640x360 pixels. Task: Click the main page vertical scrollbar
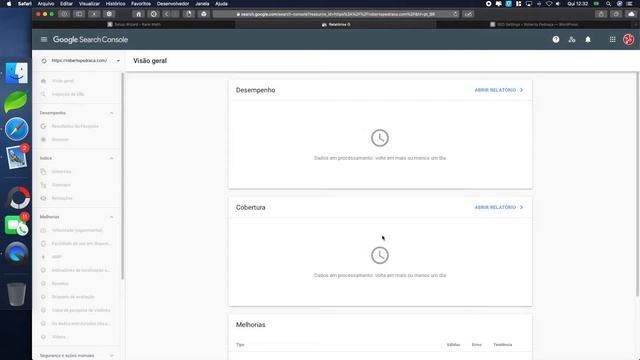click(637, 184)
